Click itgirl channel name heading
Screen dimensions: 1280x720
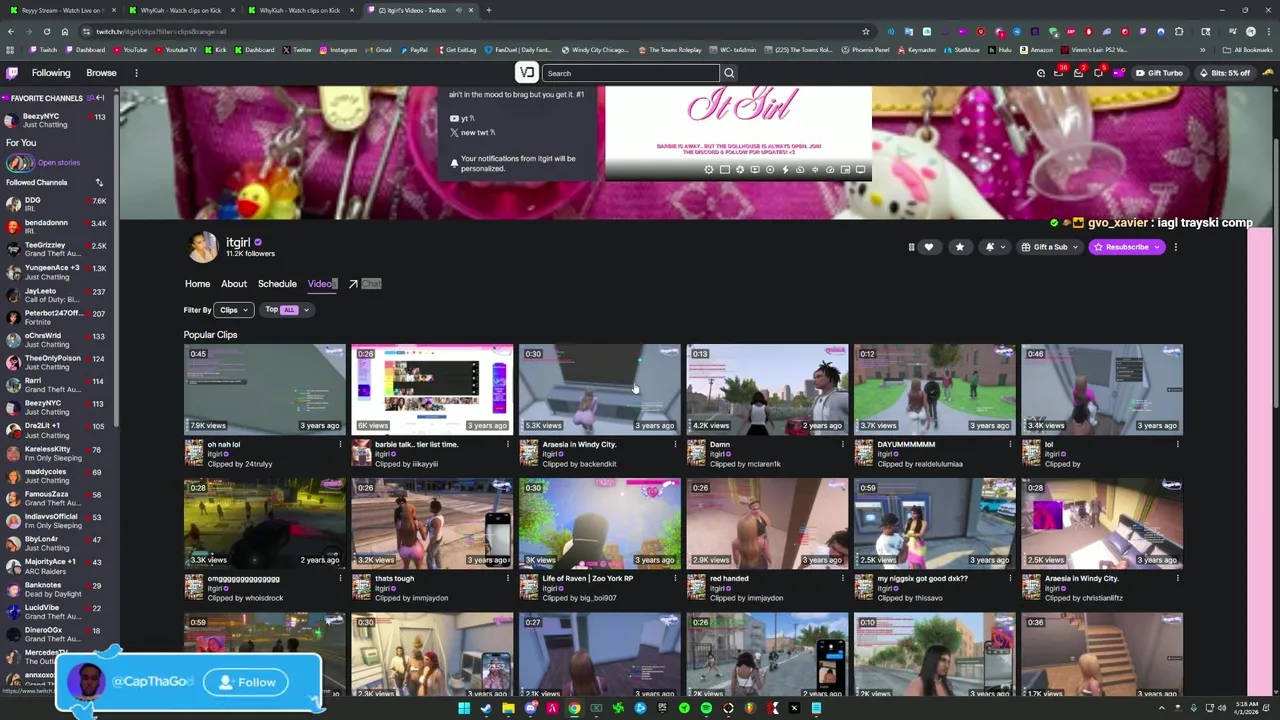pyautogui.click(x=238, y=242)
